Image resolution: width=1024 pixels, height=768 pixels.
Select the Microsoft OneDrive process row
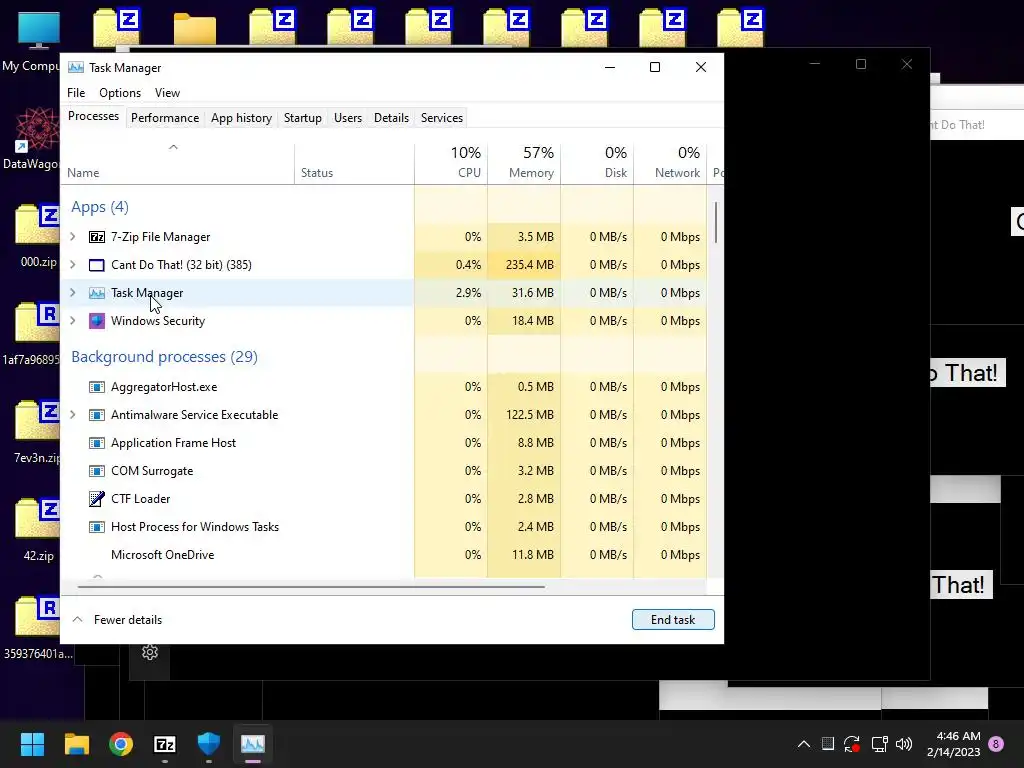[x=384, y=555]
